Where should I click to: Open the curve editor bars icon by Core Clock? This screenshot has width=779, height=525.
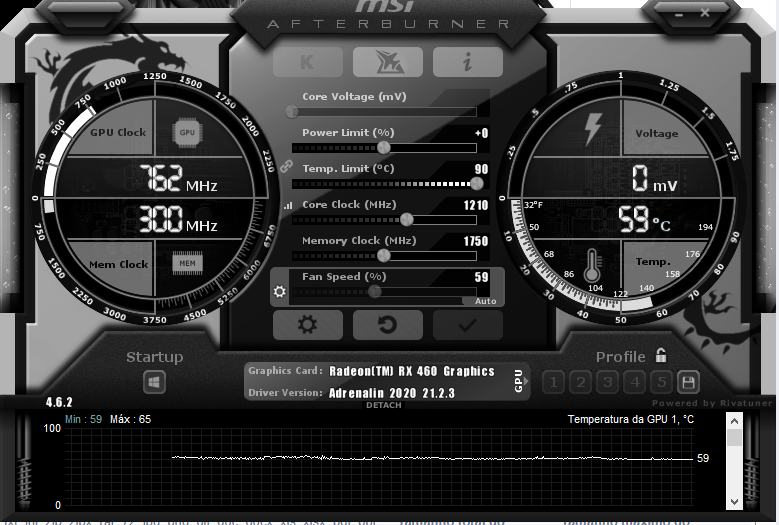[x=288, y=205]
